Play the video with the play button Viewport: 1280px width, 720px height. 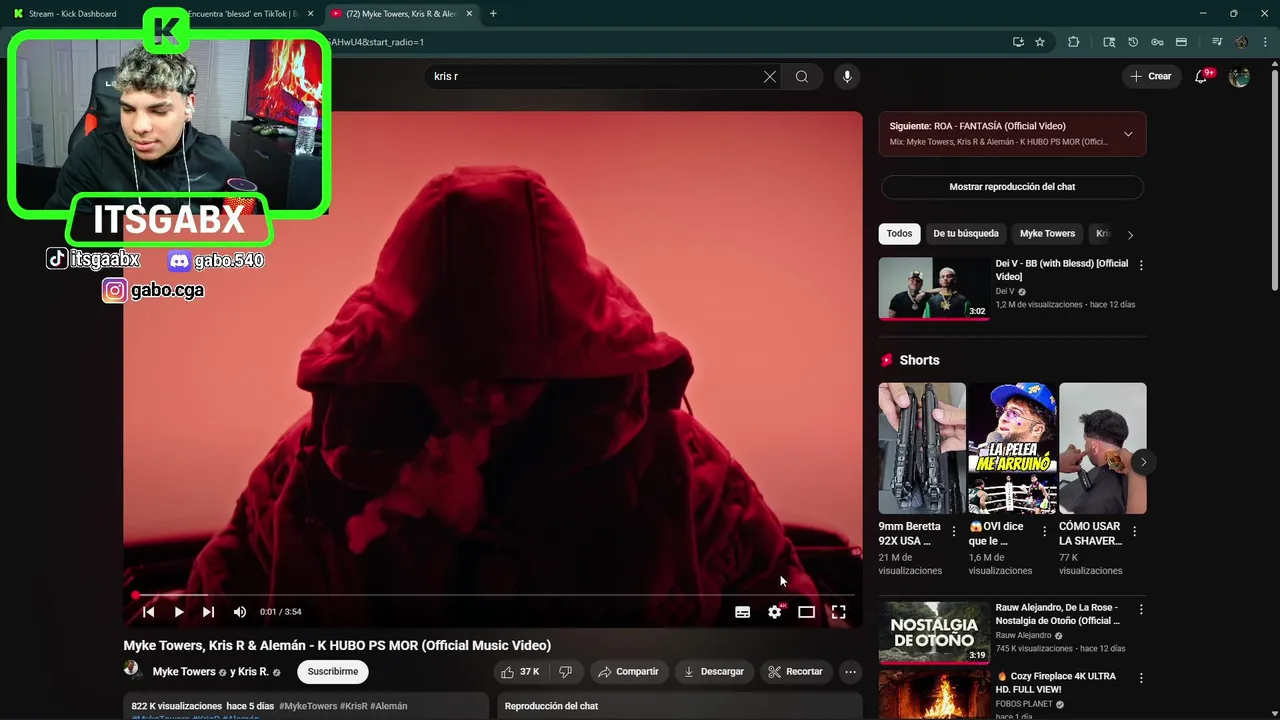point(179,612)
